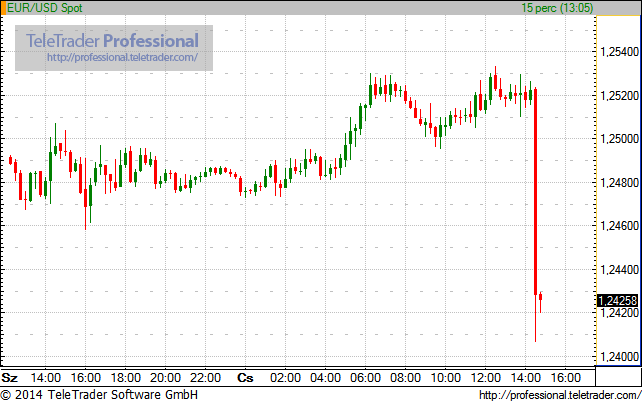642x404 pixels.
Task: Open the professional.teletrader.com link at bottom right
Action: click(560, 395)
